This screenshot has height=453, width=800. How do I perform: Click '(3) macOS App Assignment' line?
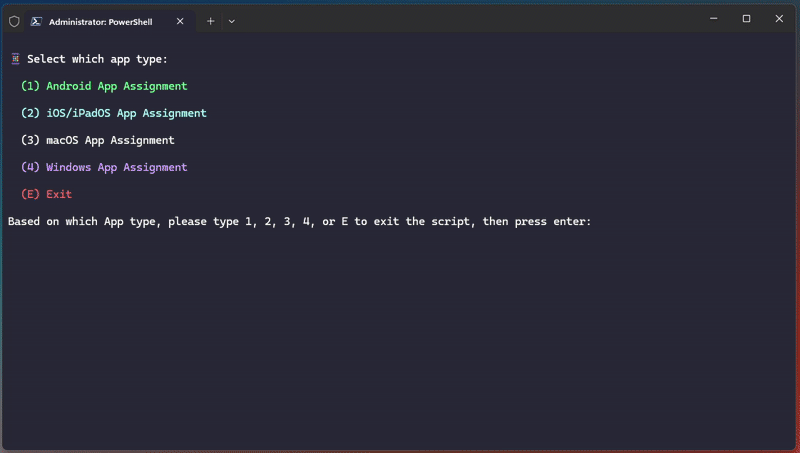(x=97, y=140)
